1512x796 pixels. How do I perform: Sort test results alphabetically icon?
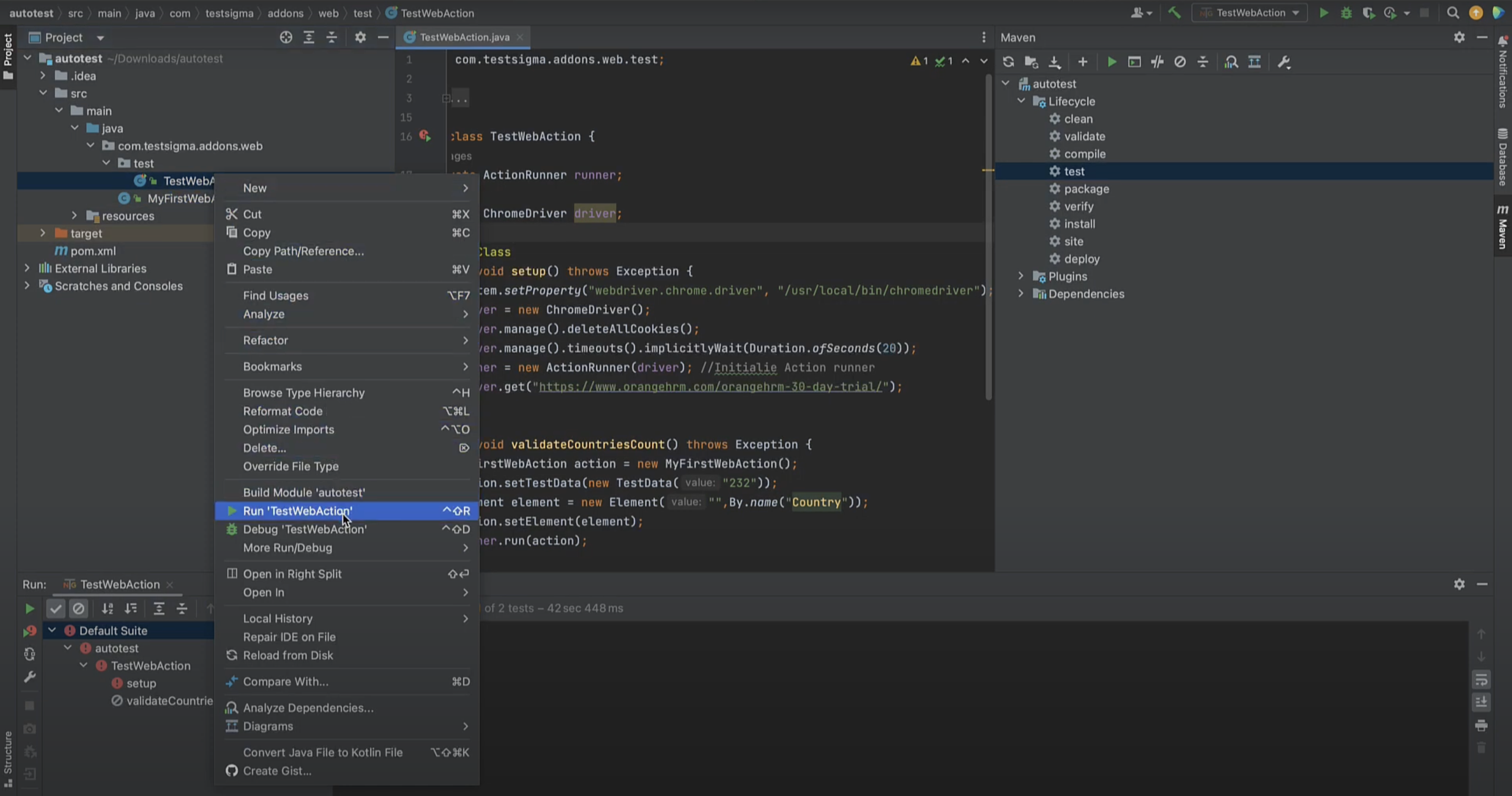[x=107, y=609]
